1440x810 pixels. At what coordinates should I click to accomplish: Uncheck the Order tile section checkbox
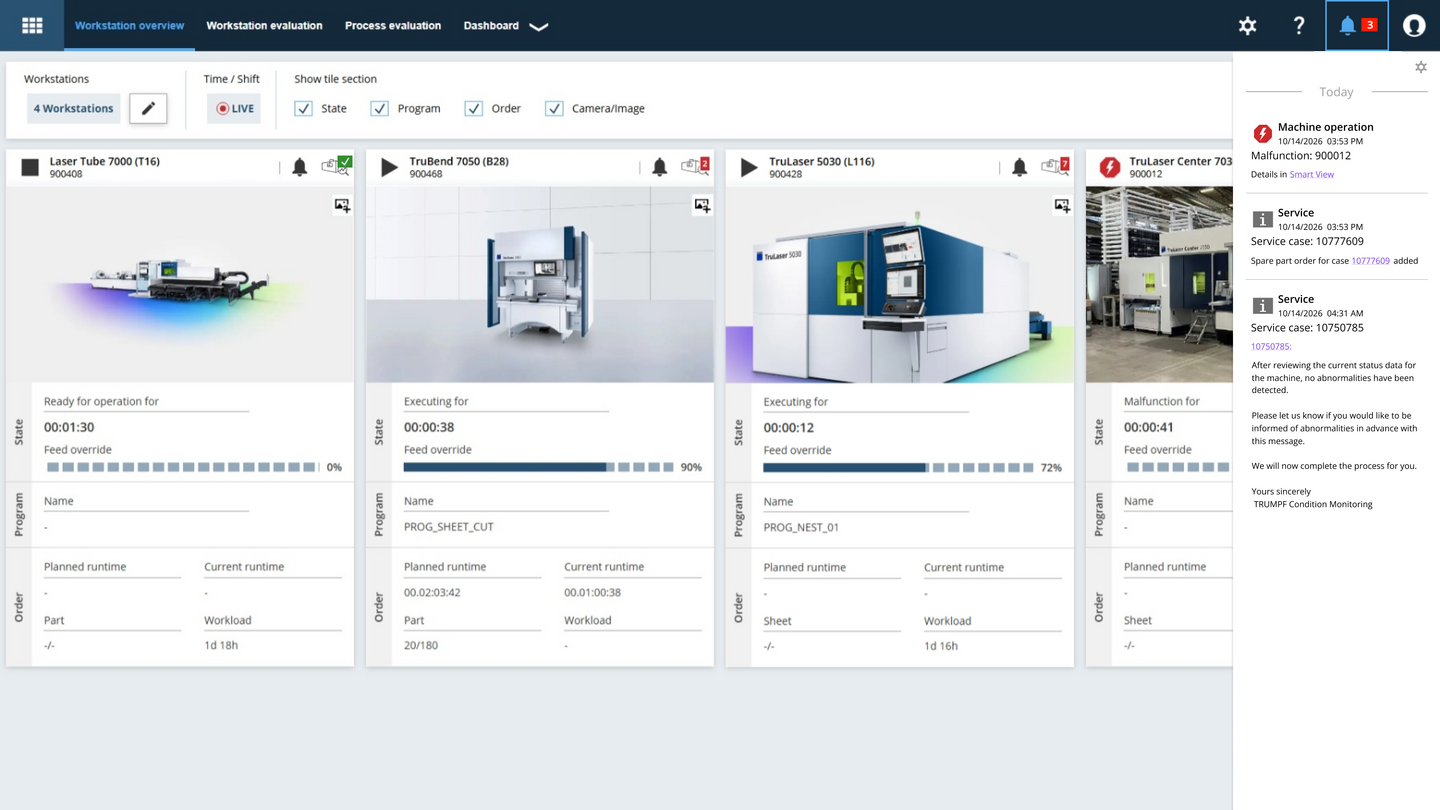pos(473,108)
